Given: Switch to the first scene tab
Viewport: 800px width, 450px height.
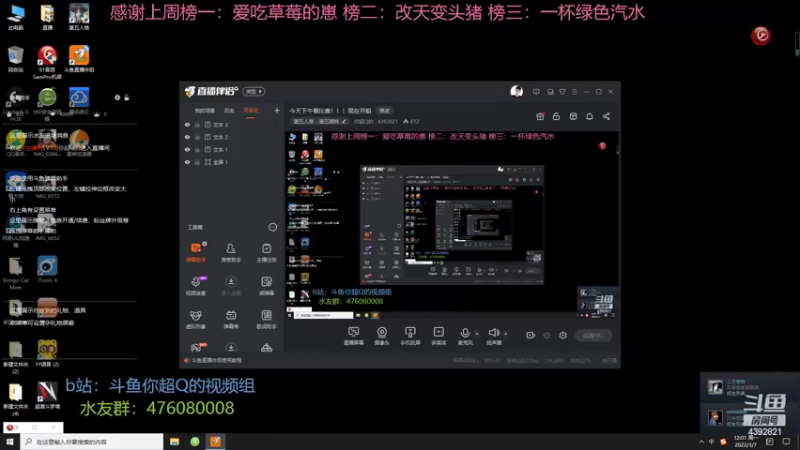Looking at the screenshot, I should [x=205, y=111].
